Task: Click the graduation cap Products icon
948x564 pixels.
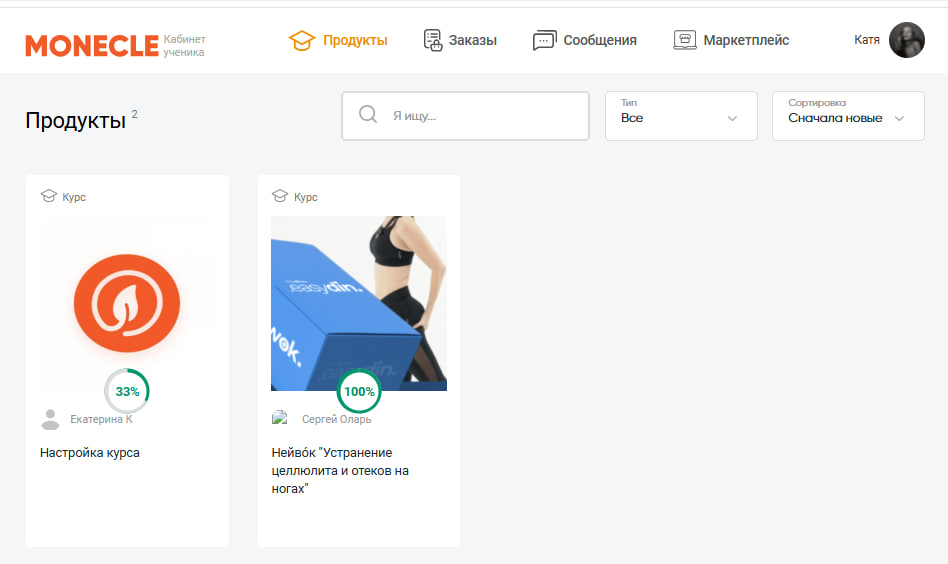Action: pyautogui.click(x=301, y=41)
